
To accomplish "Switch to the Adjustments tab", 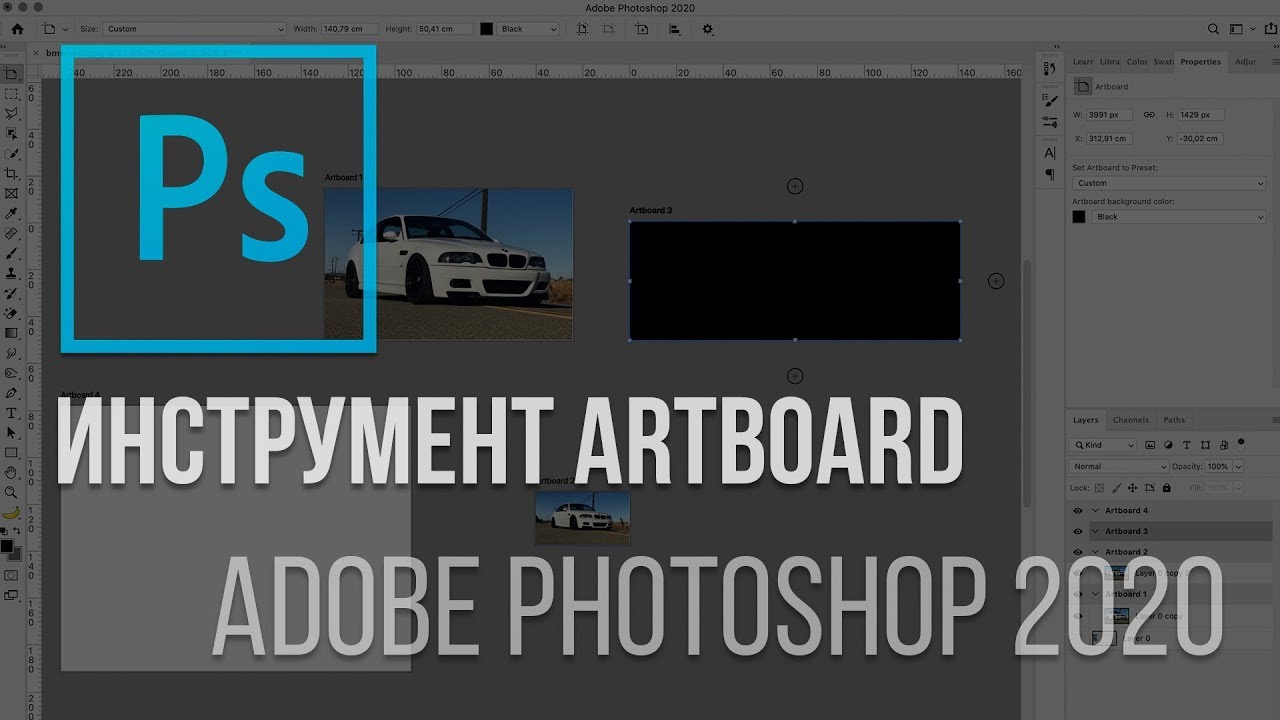I will click(x=1245, y=62).
